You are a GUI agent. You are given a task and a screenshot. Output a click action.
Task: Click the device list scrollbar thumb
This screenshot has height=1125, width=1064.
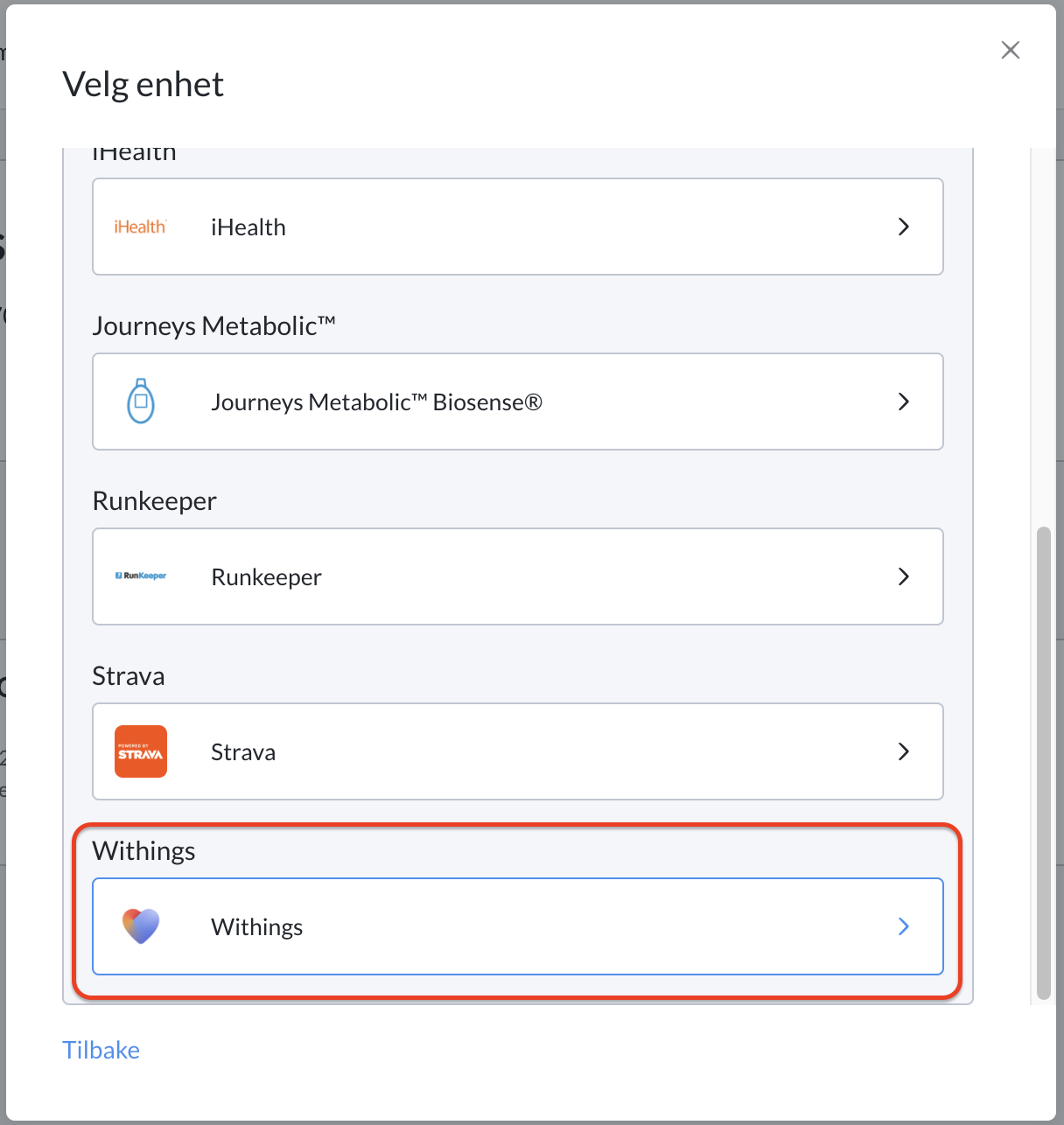[x=1043, y=763]
